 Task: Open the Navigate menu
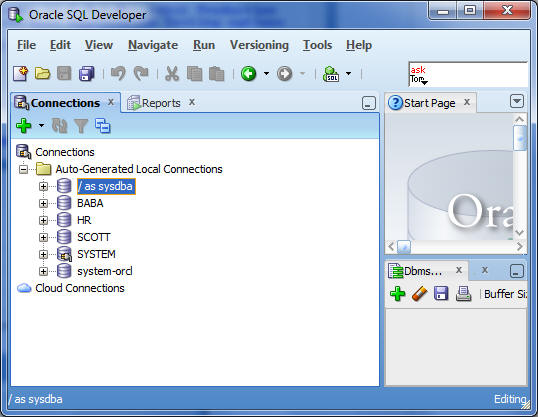[153, 45]
